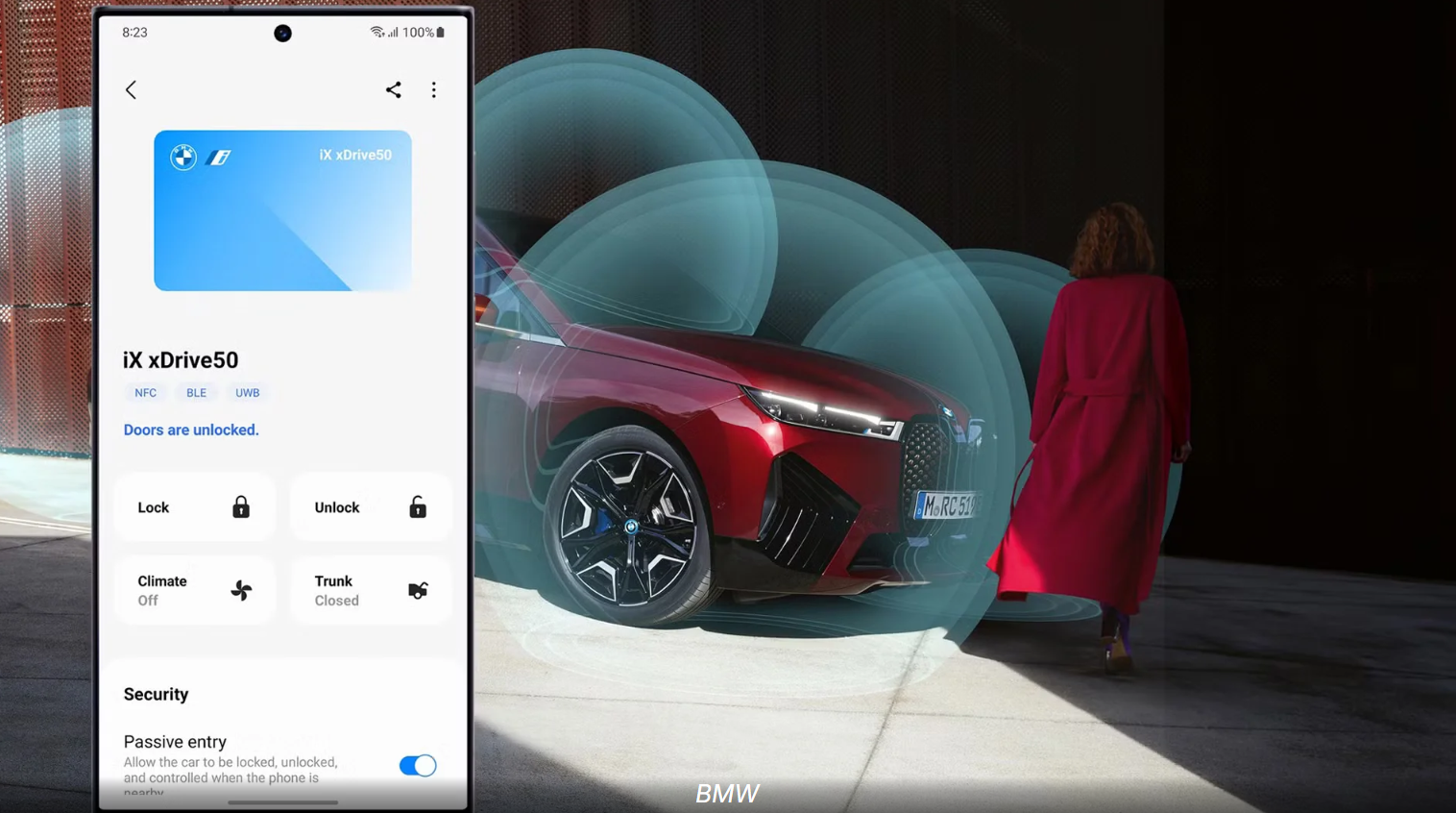Open the three-dot more options menu
This screenshot has height=813, width=1456.
click(434, 89)
